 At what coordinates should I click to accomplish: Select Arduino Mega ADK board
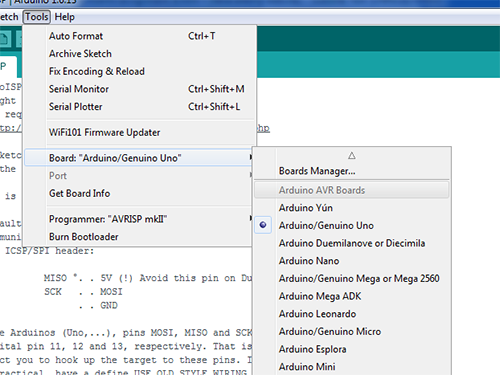click(x=352, y=296)
